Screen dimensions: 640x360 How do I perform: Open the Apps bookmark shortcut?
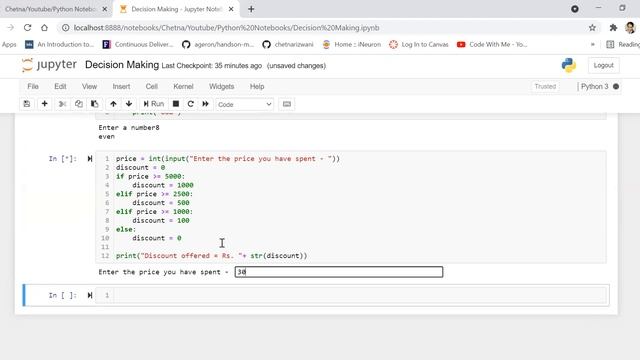point(9,44)
